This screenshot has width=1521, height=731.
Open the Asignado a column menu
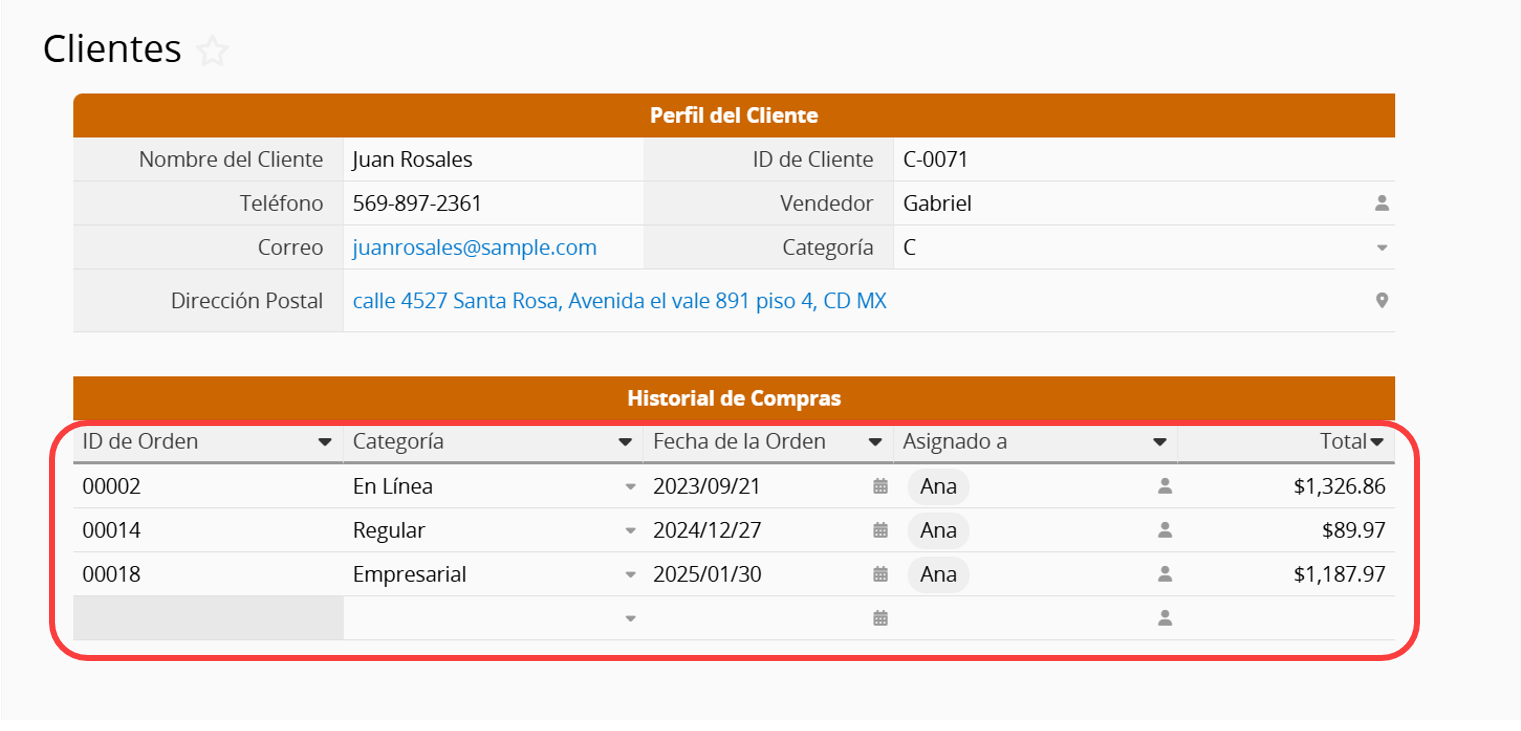pos(1159,442)
